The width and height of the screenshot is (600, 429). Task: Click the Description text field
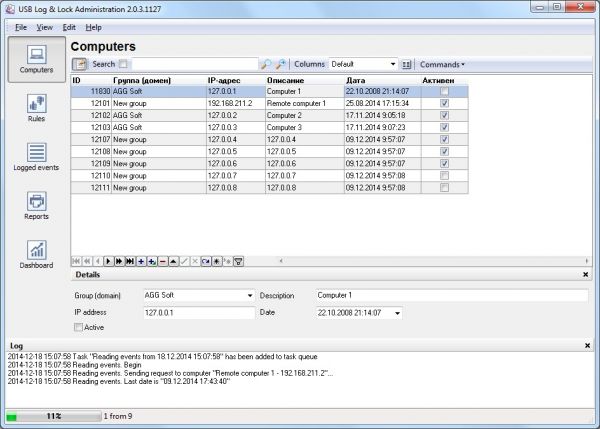[450, 296]
